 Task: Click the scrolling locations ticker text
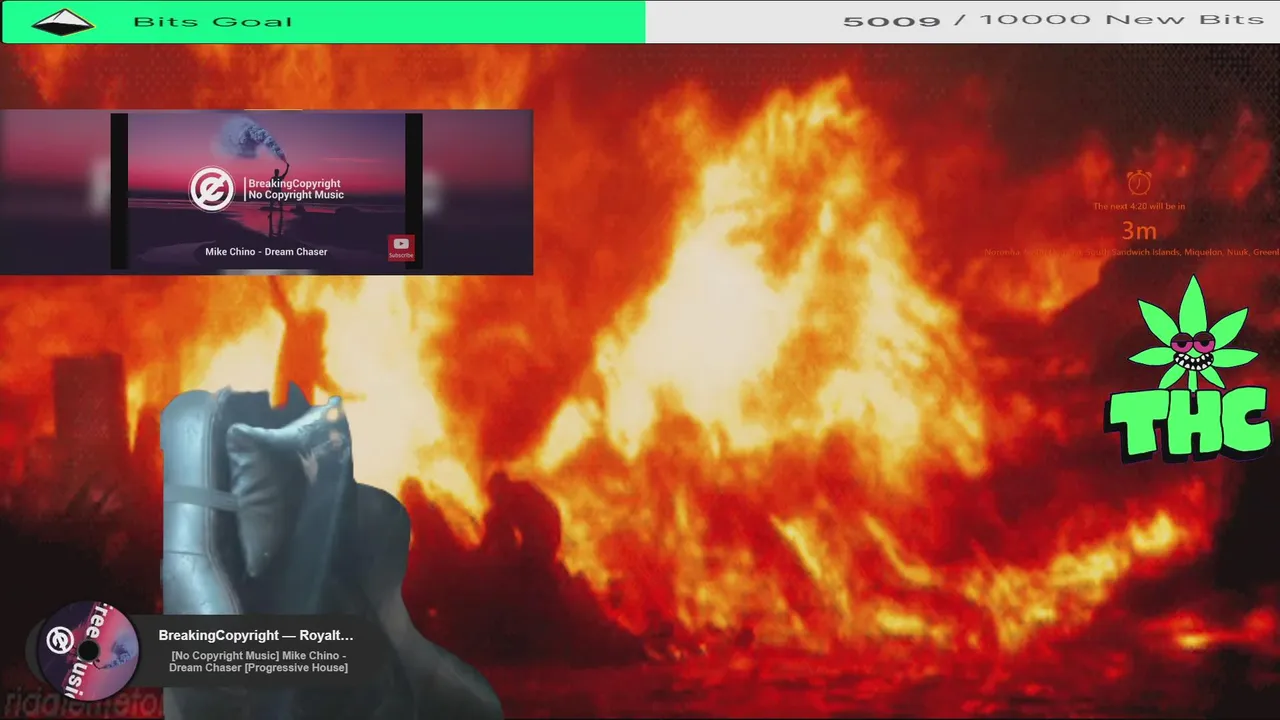coord(1132,252)
